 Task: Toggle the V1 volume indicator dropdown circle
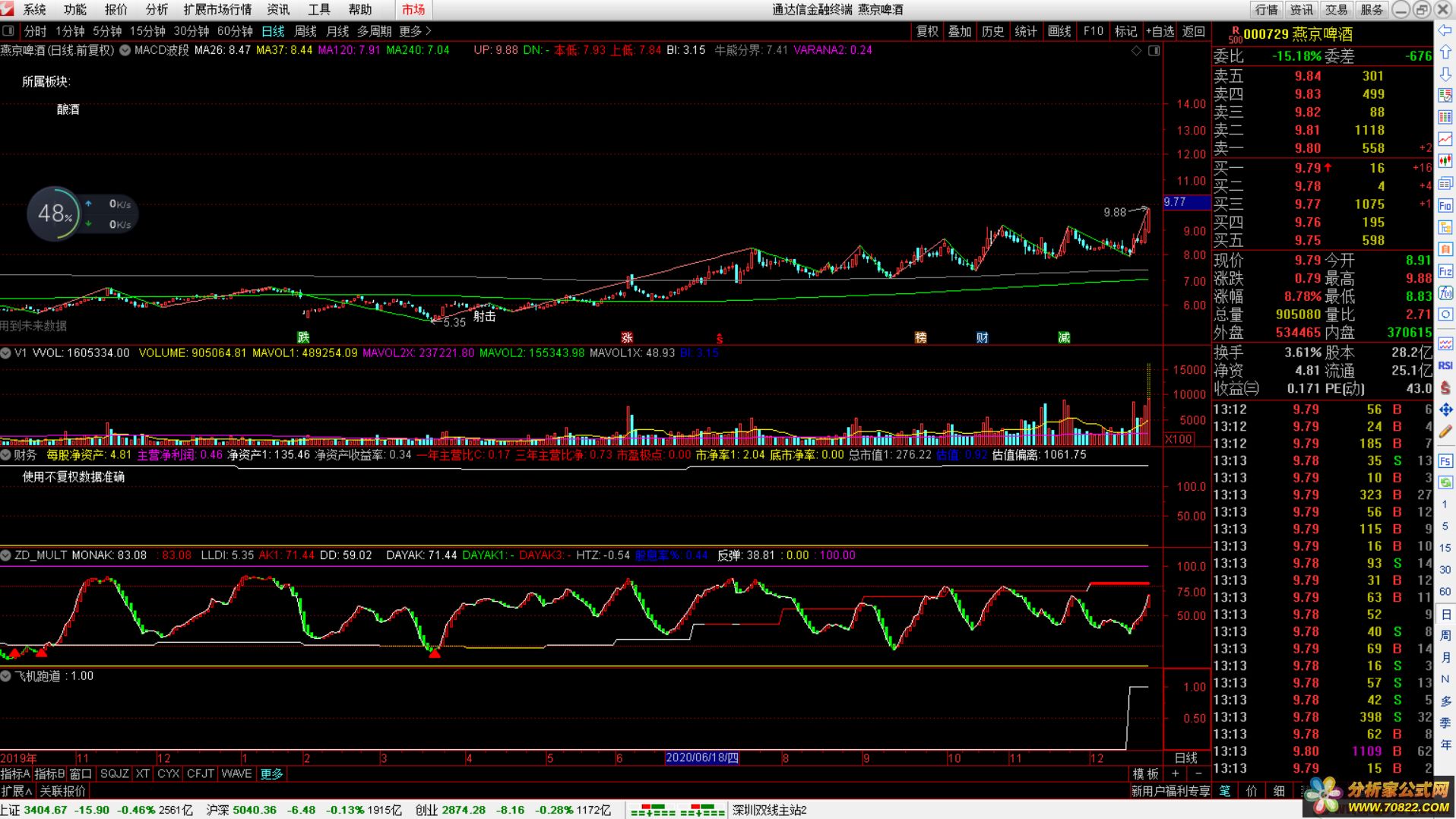click(x=6, y=353)
